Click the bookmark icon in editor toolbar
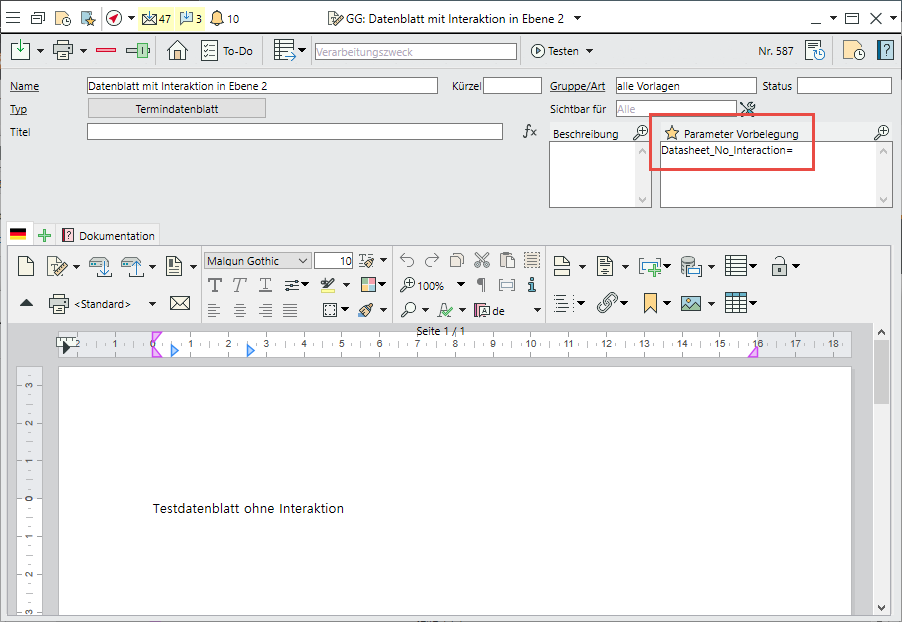The width and height of the screenshot is (902, 622). [650, 303]
